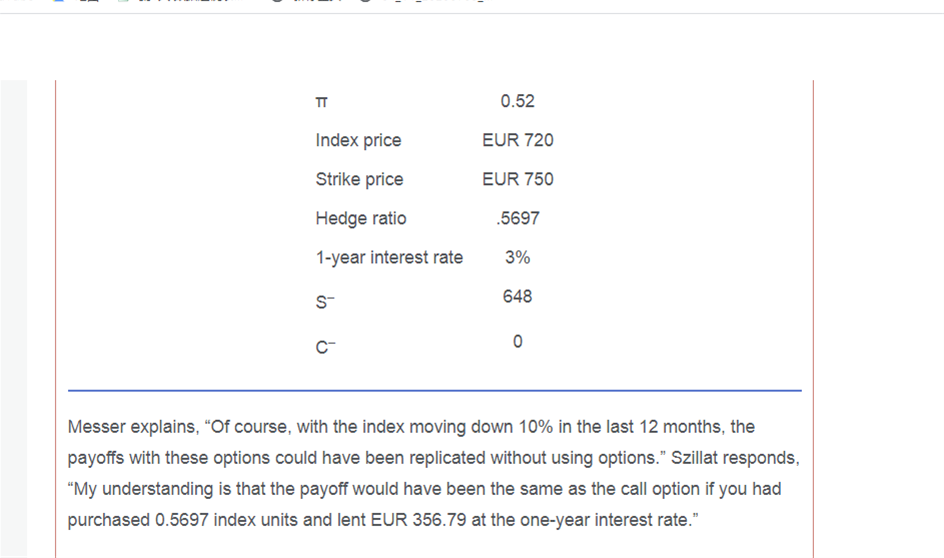The height and width of the screenshot is (558, 944).
Task: Click the S⁻ symbol label
Action: (x=325, y=302)
